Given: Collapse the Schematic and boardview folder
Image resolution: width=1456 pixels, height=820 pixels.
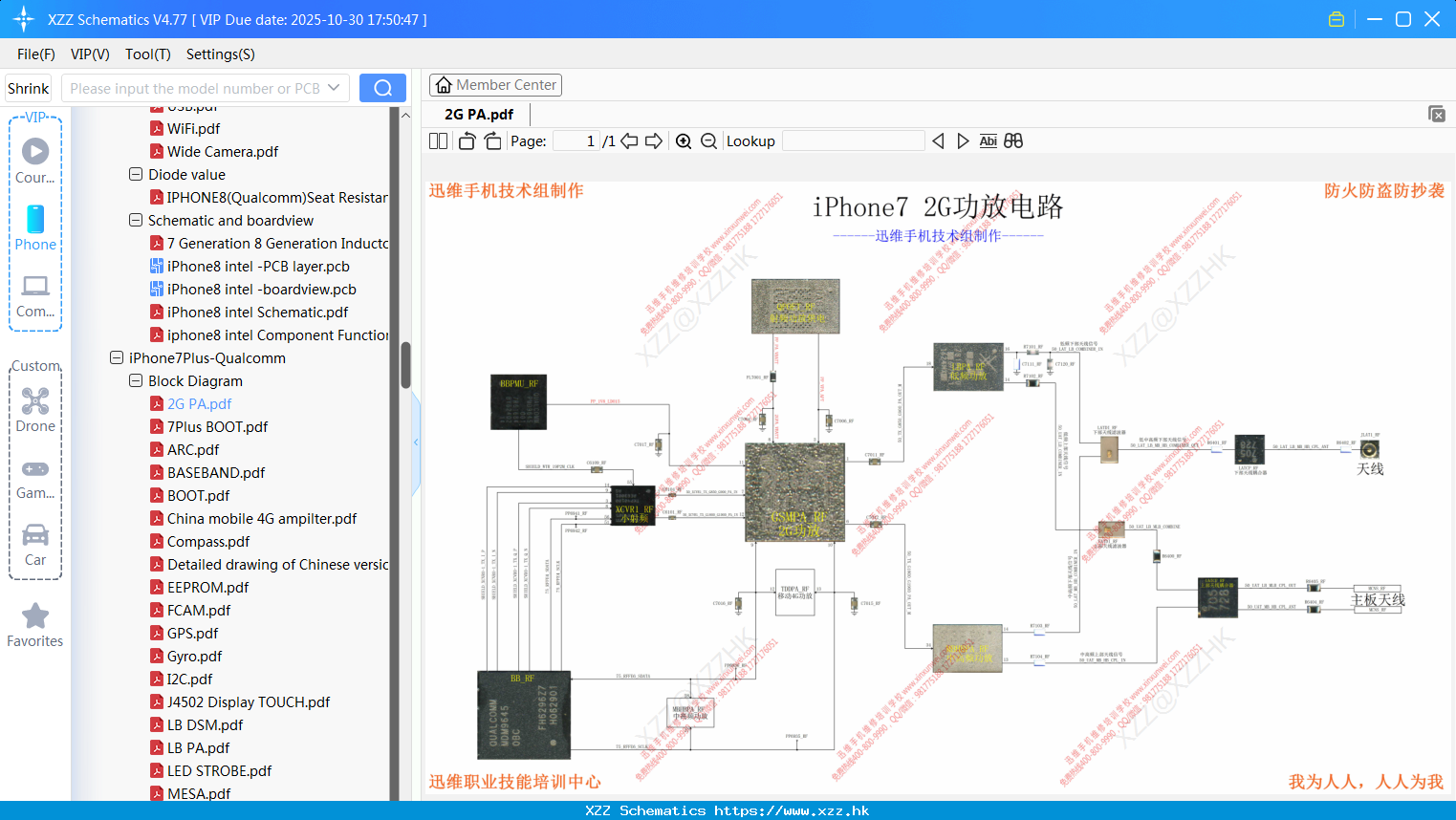Looking at the screenshot, I should point(136,220).
